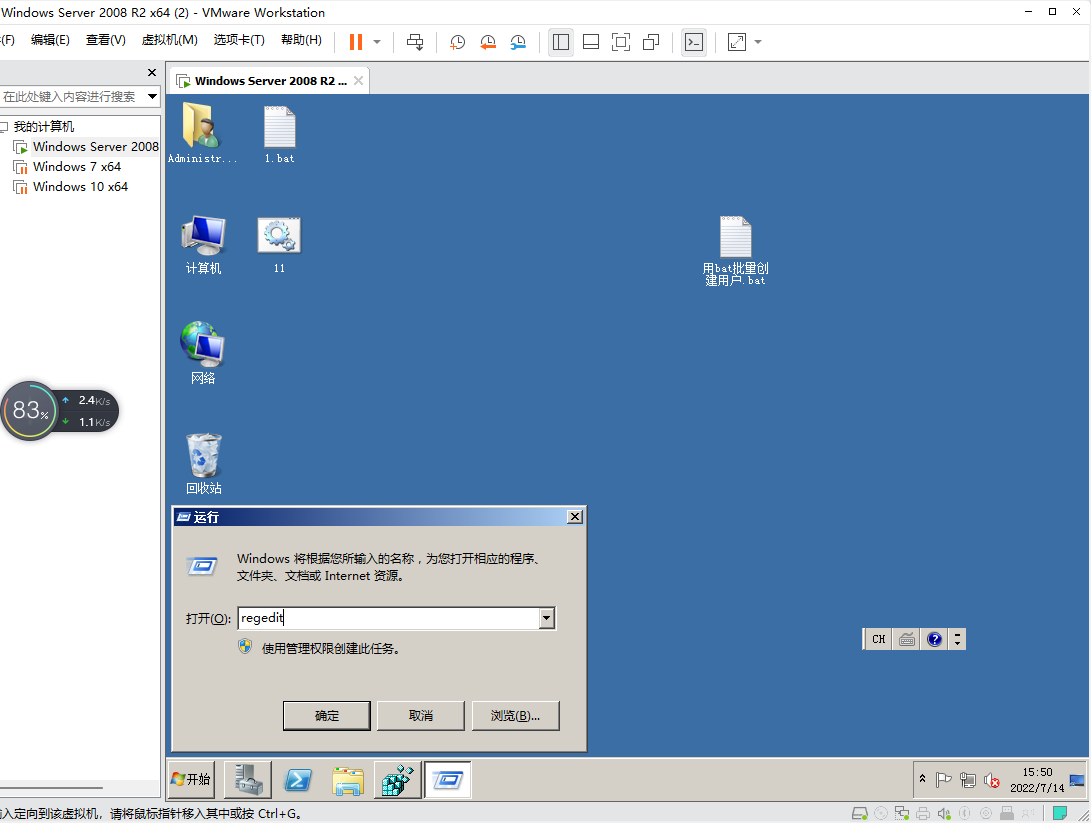Click the guest clock showing 15:50
Image resolution: width=1091 pixels, height=823 pixels.
1037,780
